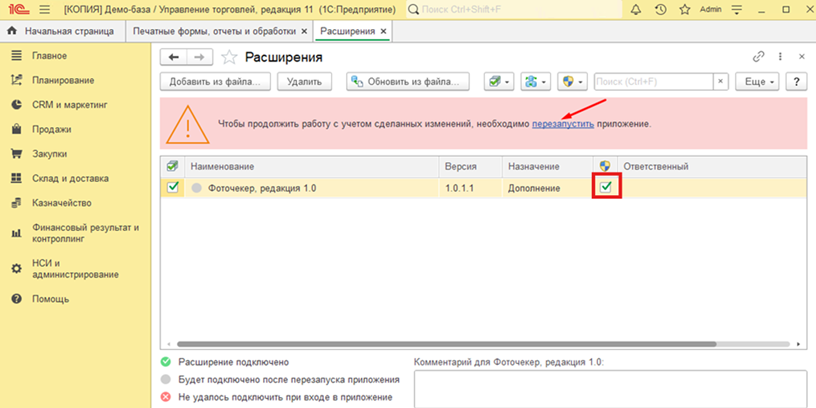Go to Начальная страница tab
Screen dimensions: 816x408
[65, 31]
